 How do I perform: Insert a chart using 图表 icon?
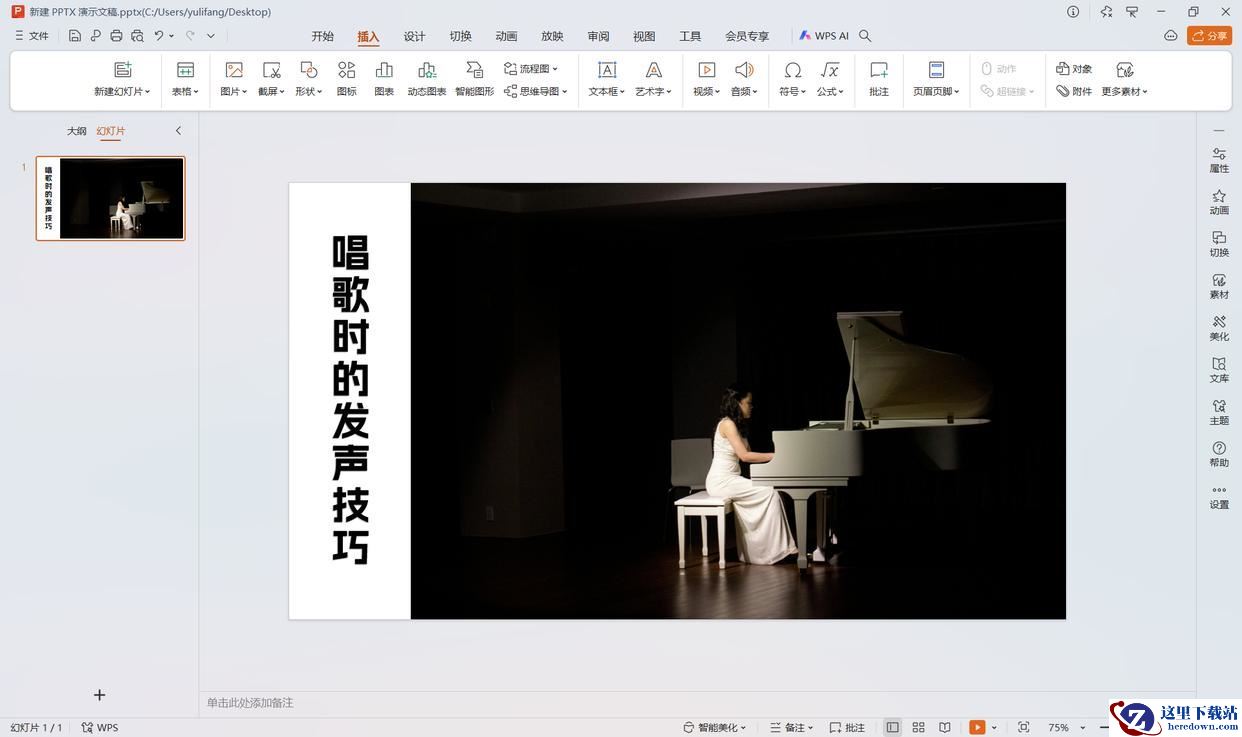tap(384, 79)
